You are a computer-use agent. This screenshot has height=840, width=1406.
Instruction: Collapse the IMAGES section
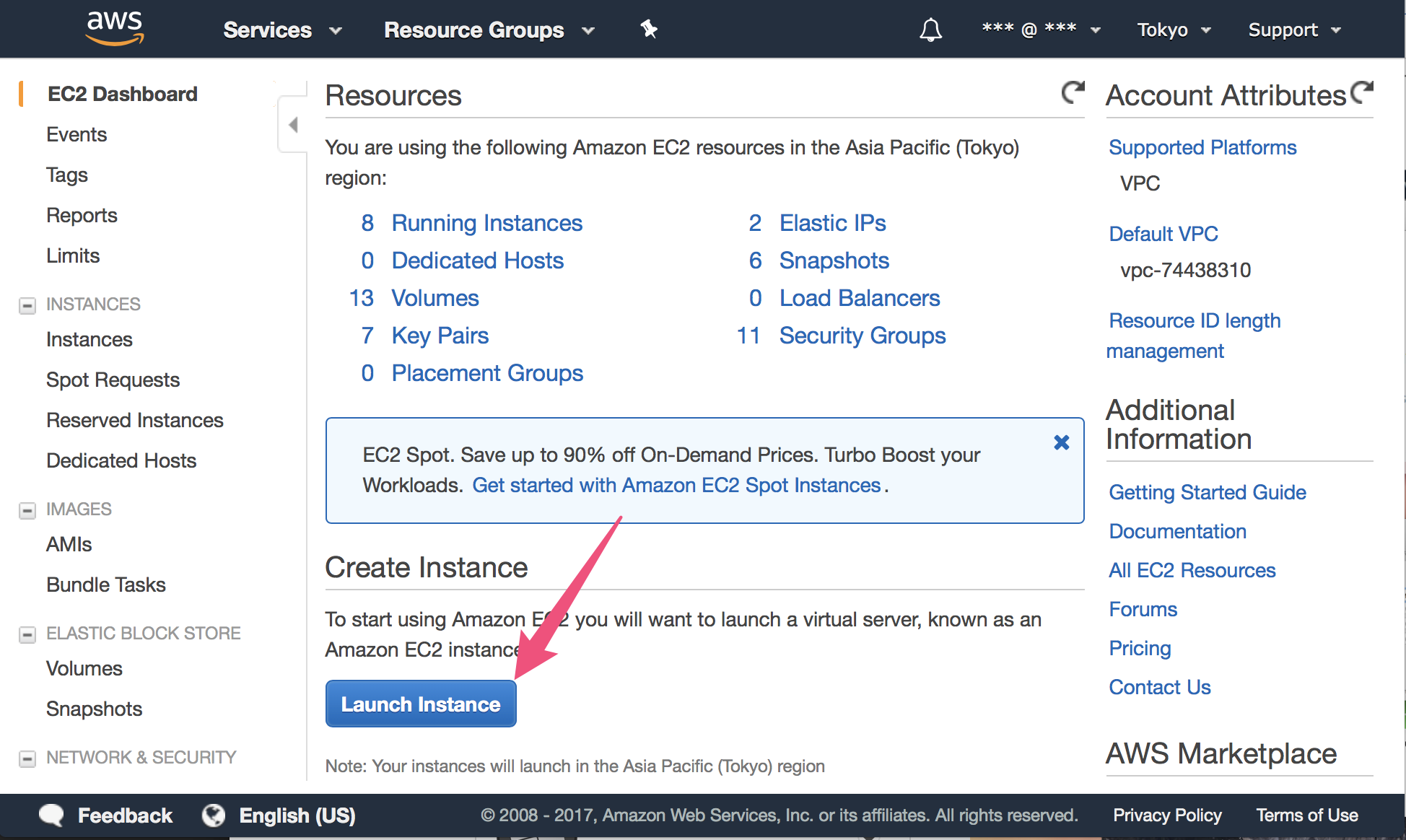pos(27,510)
